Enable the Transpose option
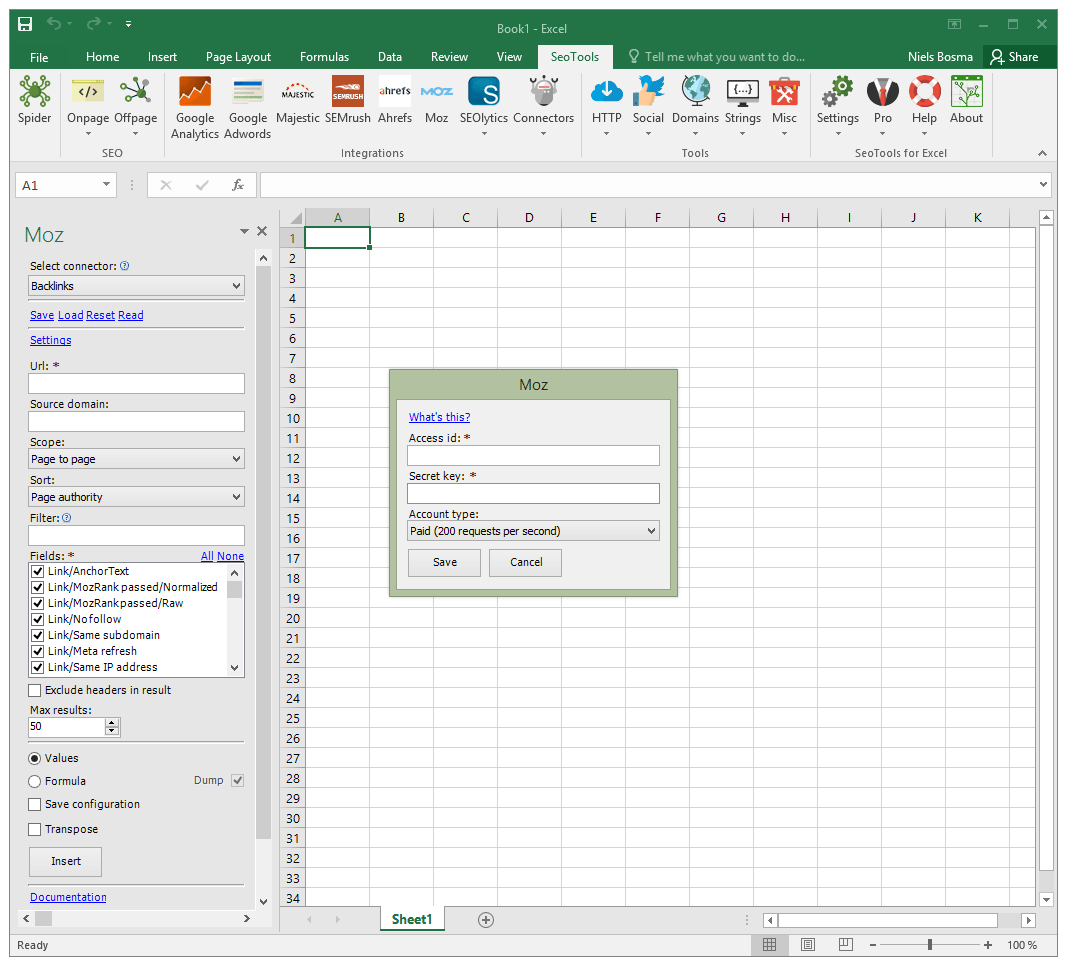Image resolution: width=1069 pixels, height=964 pixels. coord(34,829)
